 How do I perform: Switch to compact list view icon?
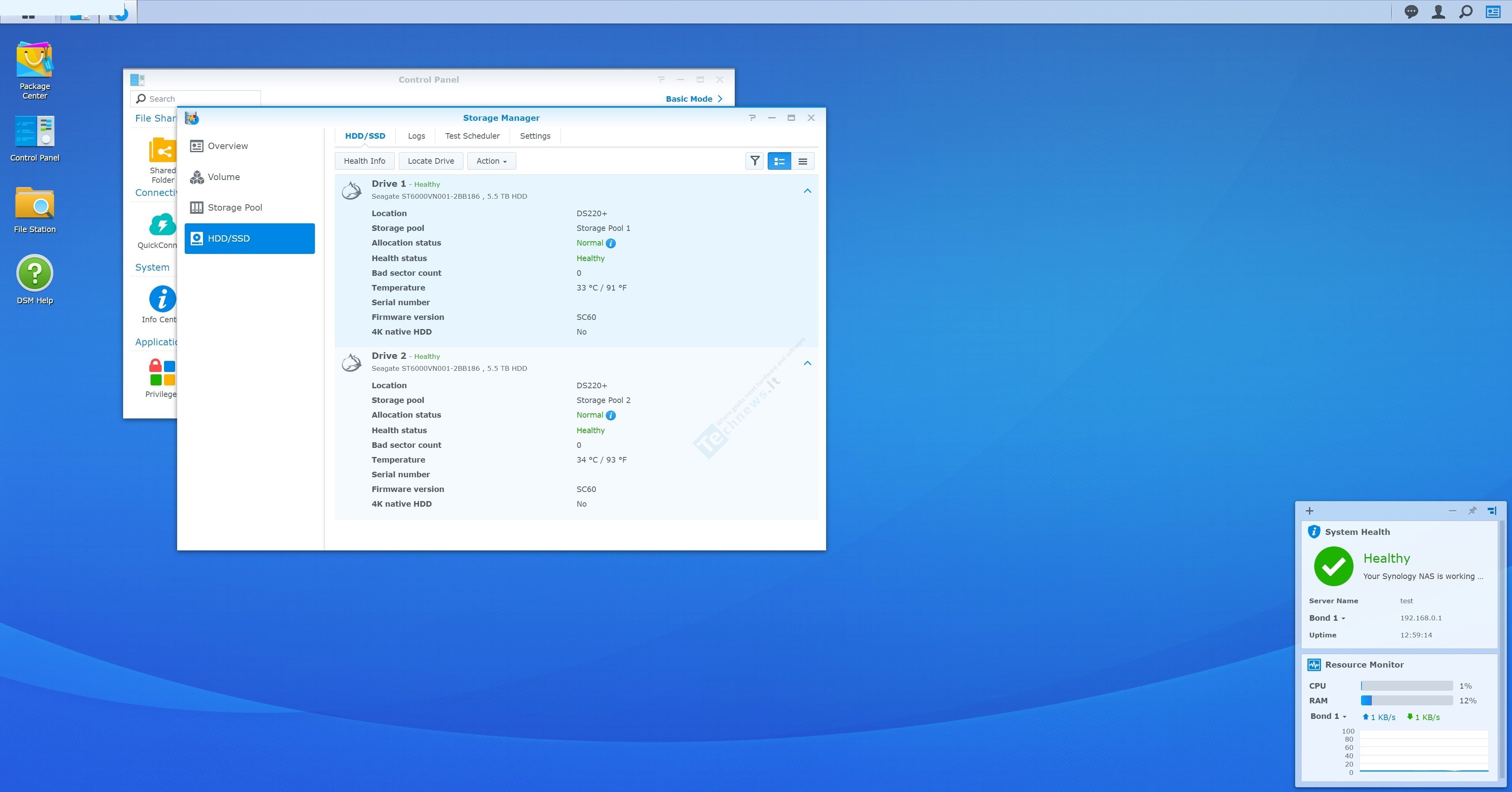802,161
